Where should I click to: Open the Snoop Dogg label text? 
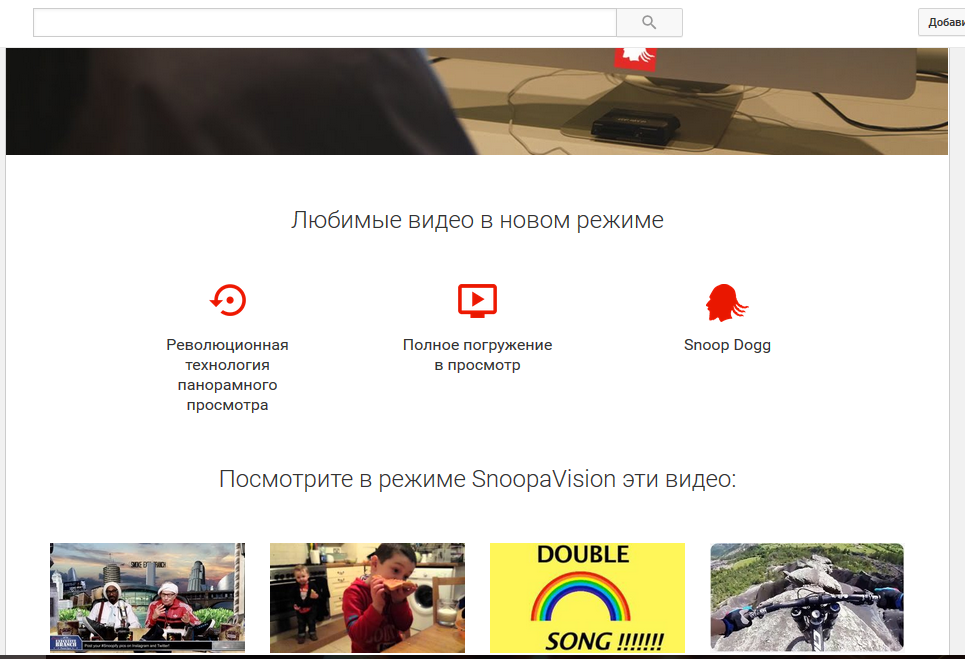[x=727, y=345]
